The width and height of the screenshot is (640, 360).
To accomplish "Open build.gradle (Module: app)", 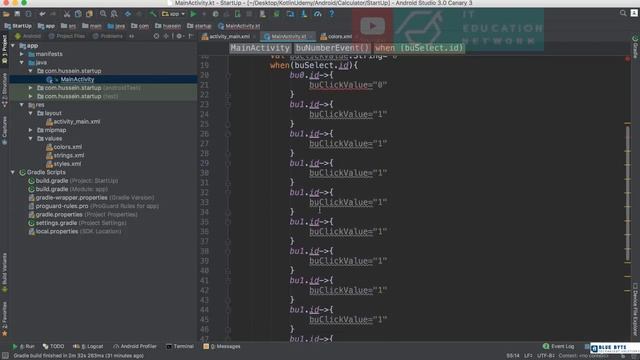I will tap(68, 189).
